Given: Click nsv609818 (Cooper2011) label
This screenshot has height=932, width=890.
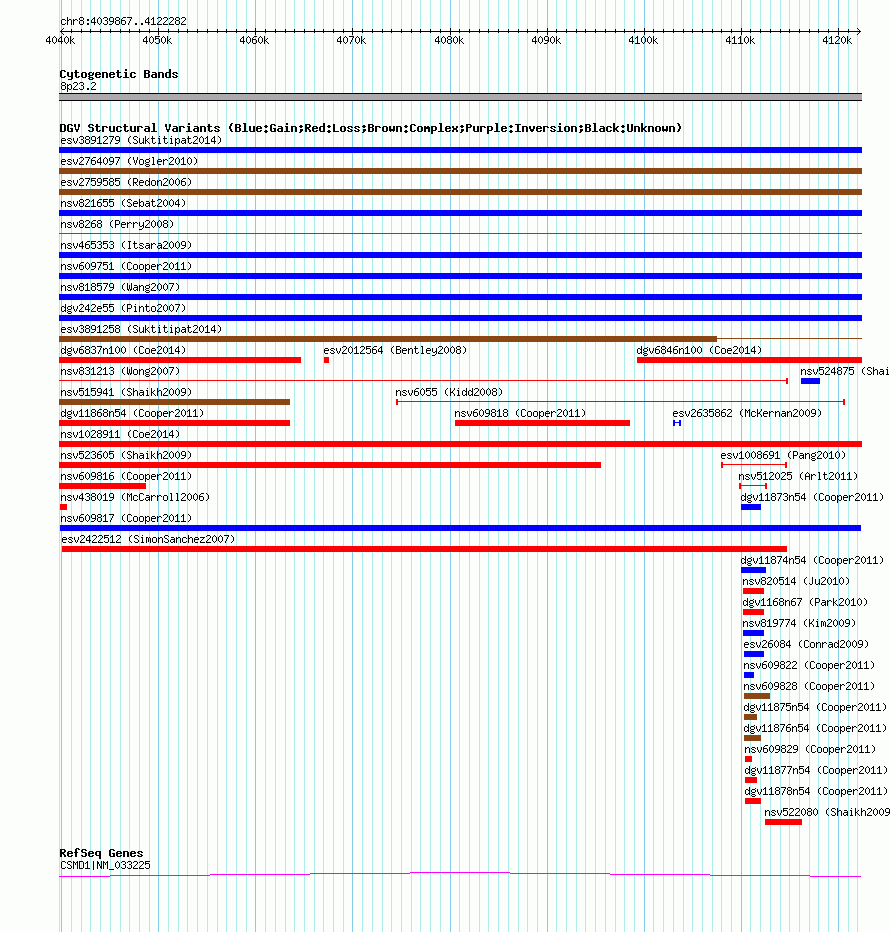Looking at the screenshot, I should pos(520,413).
